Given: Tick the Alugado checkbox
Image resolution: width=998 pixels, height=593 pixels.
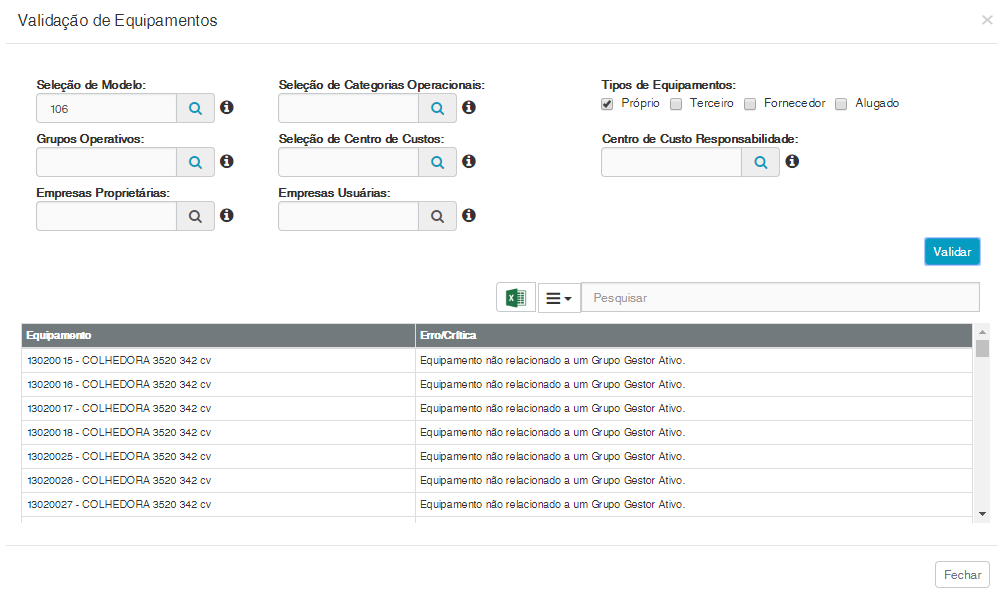Looking at the screenshot, I should coord(841,103).
